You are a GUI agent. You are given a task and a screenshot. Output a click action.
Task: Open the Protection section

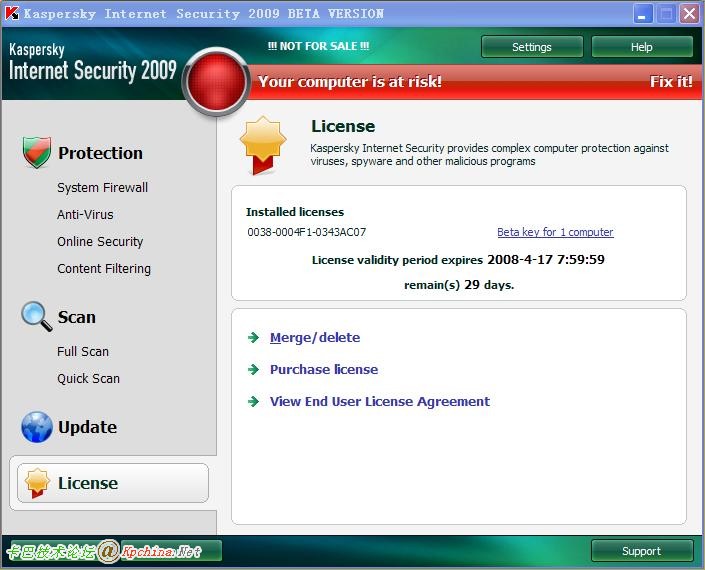pyautogui.click(x=100, y=153)
